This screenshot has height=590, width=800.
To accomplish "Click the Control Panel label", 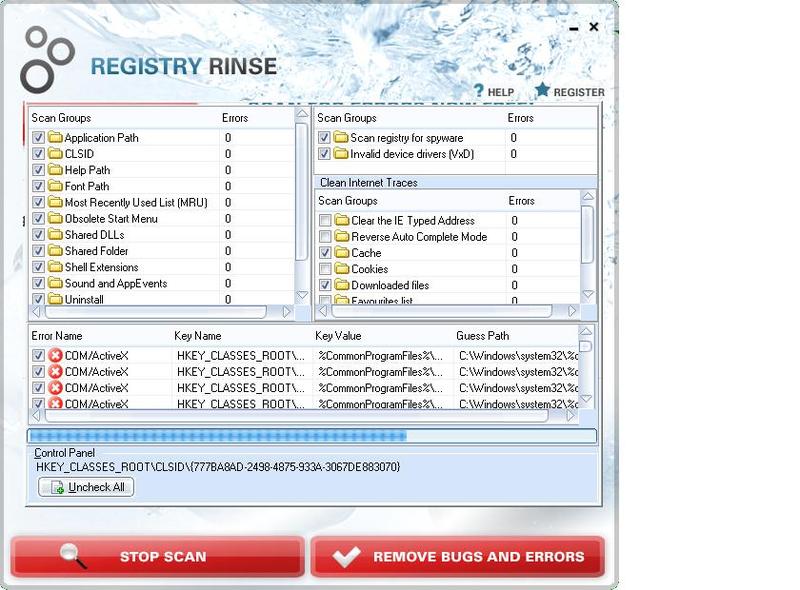I will click(64, 453).
